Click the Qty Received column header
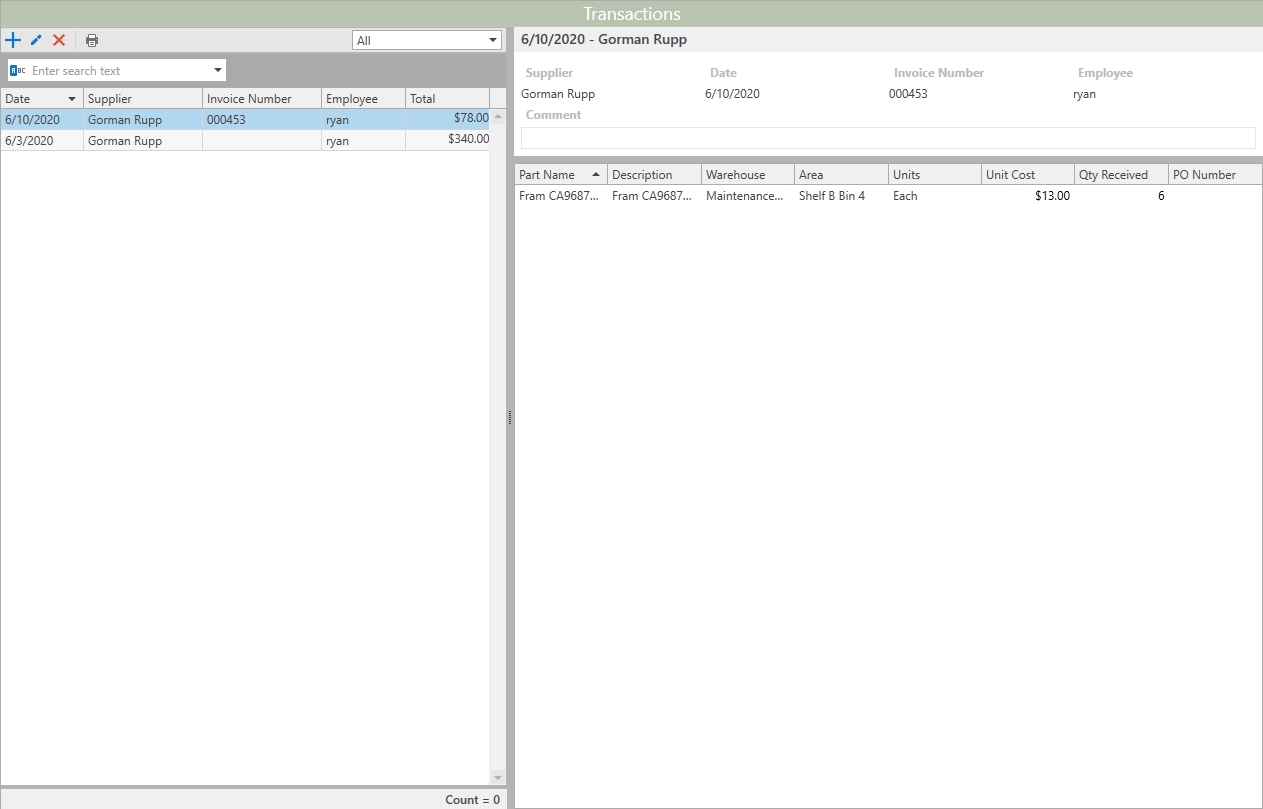 (x=1121, y=174)
